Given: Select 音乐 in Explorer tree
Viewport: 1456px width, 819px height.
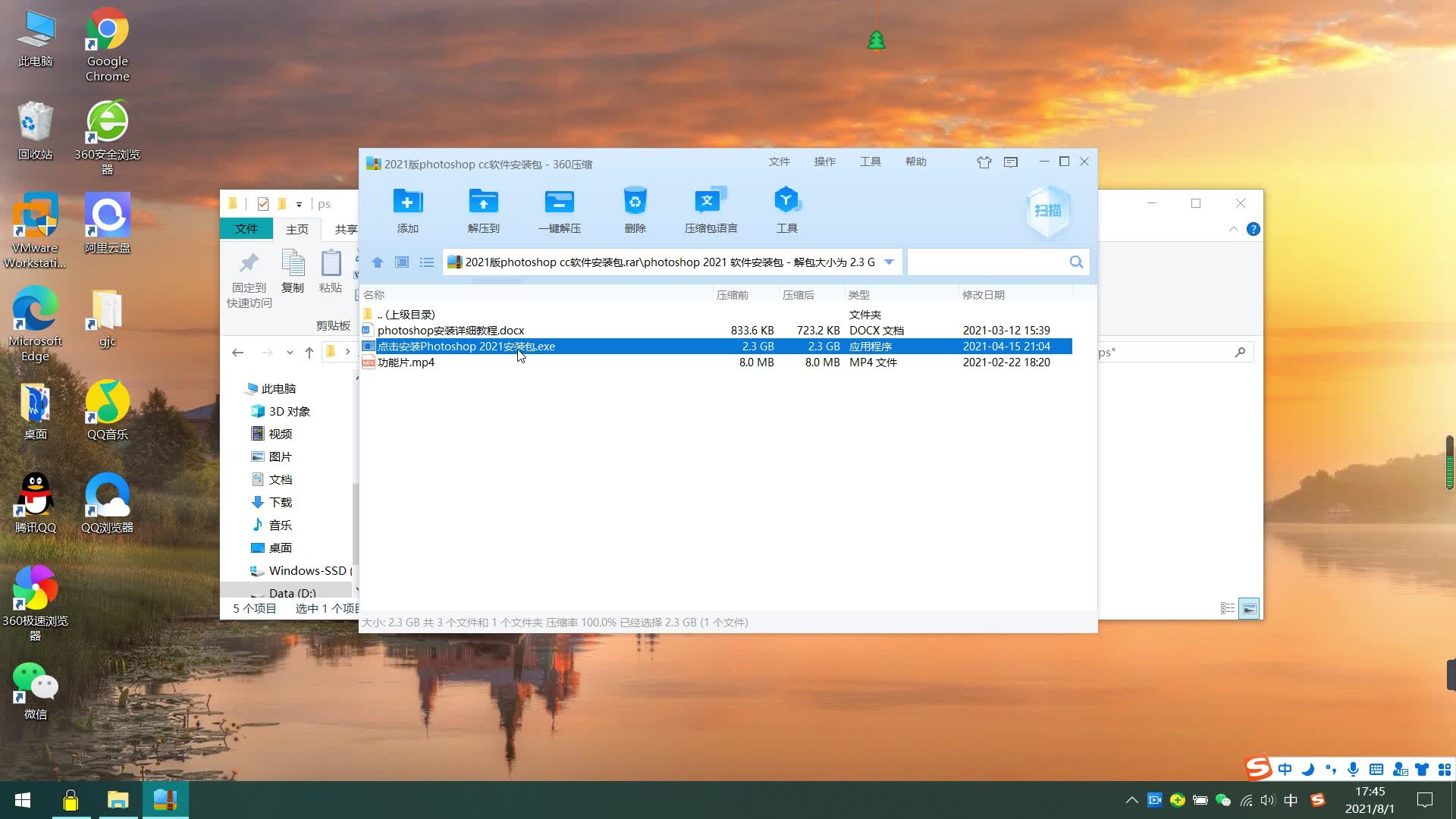Looking at the screenshot, I should [x=271, y=526].
